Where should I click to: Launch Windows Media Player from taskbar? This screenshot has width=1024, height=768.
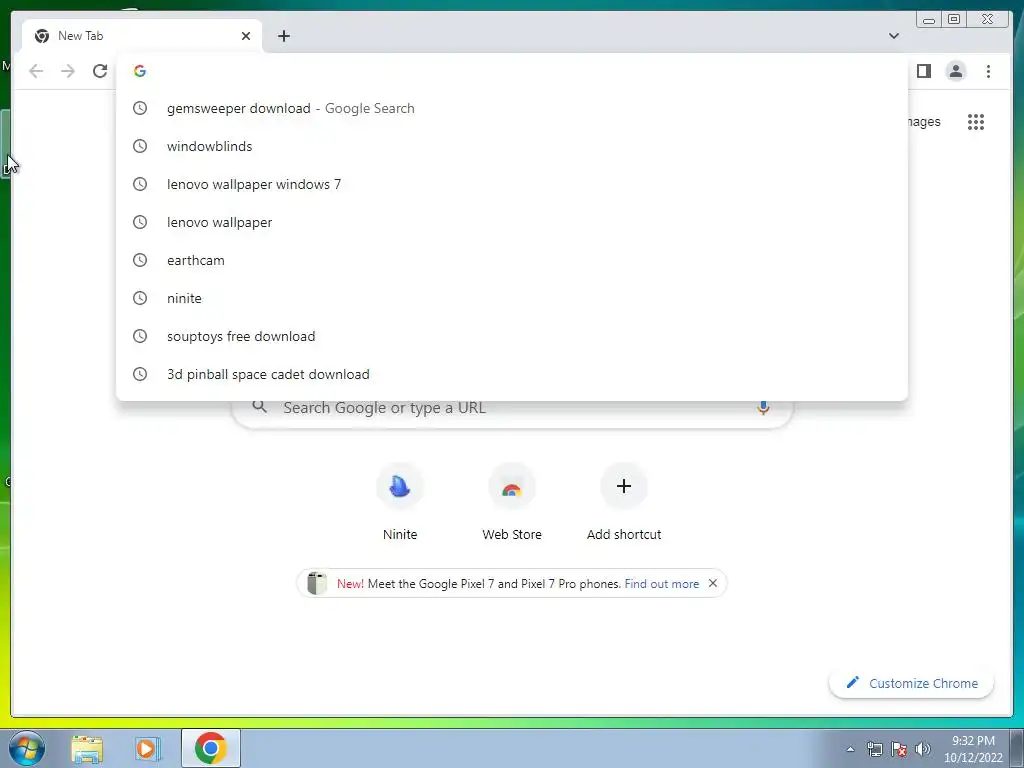point(148,748)
